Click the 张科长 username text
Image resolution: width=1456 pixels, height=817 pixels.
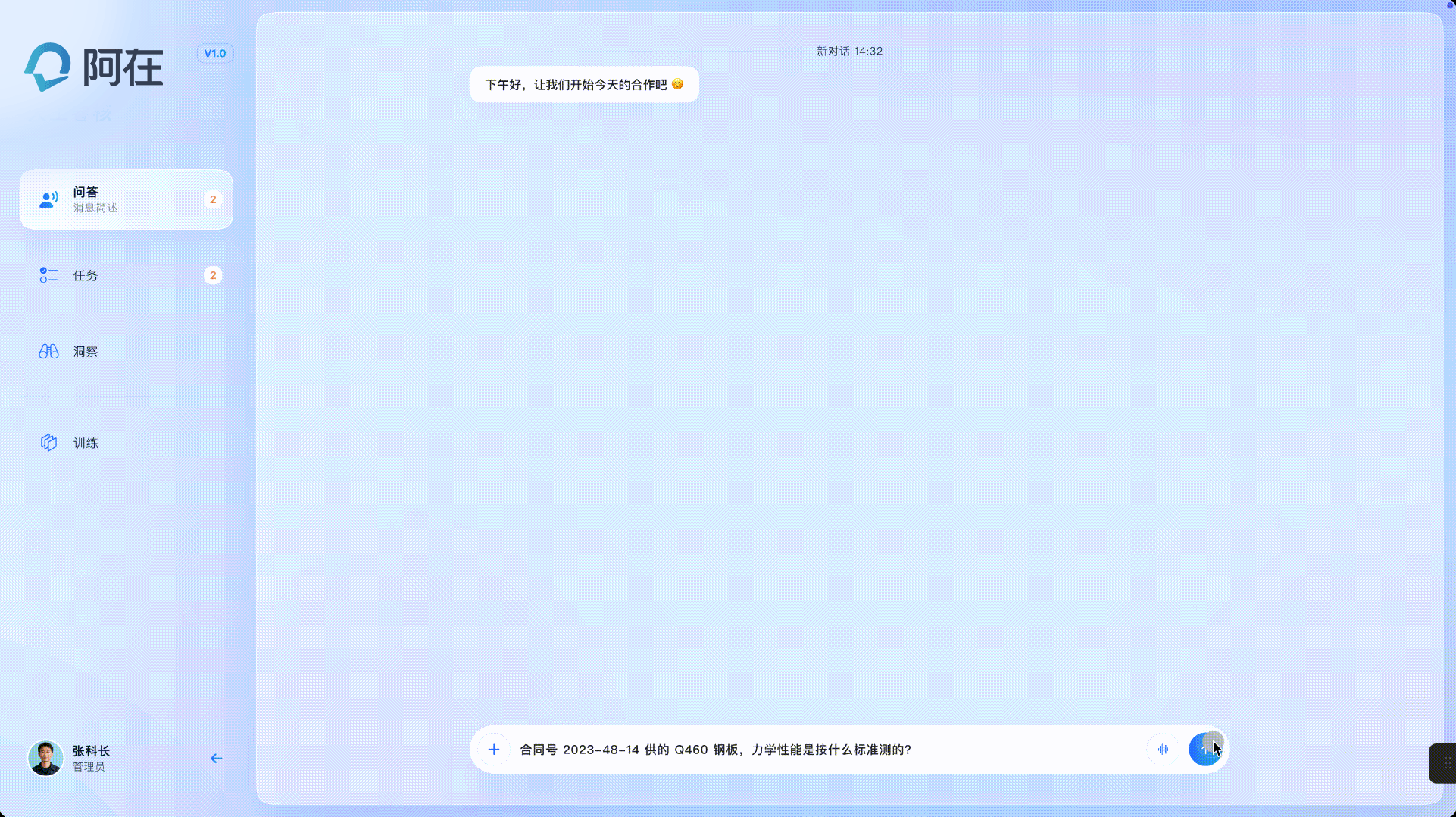92,750
